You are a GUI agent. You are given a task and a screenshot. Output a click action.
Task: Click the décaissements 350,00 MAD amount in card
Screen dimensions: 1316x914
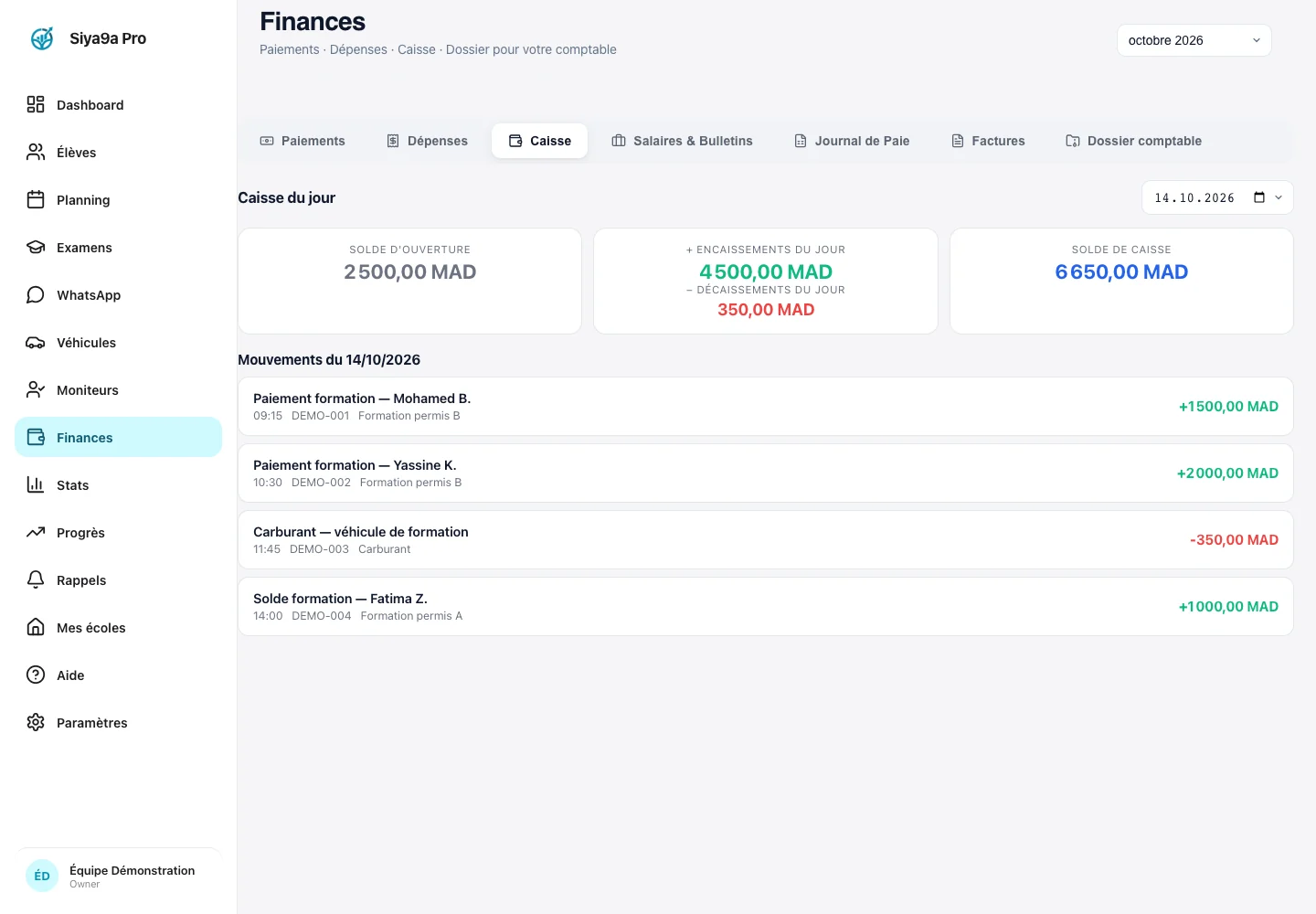click(766, 310)
